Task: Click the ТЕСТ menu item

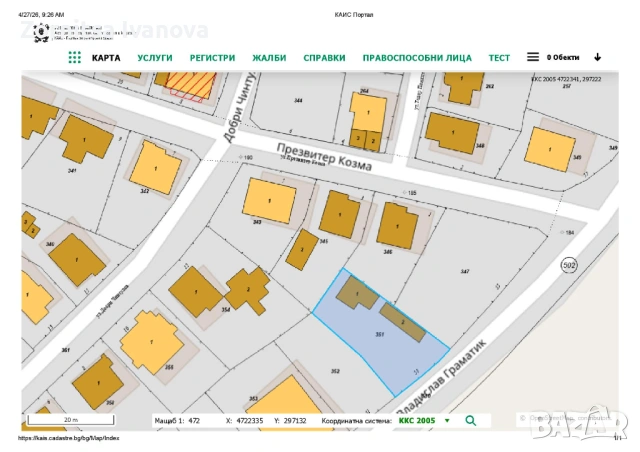Action: (499, 58)
